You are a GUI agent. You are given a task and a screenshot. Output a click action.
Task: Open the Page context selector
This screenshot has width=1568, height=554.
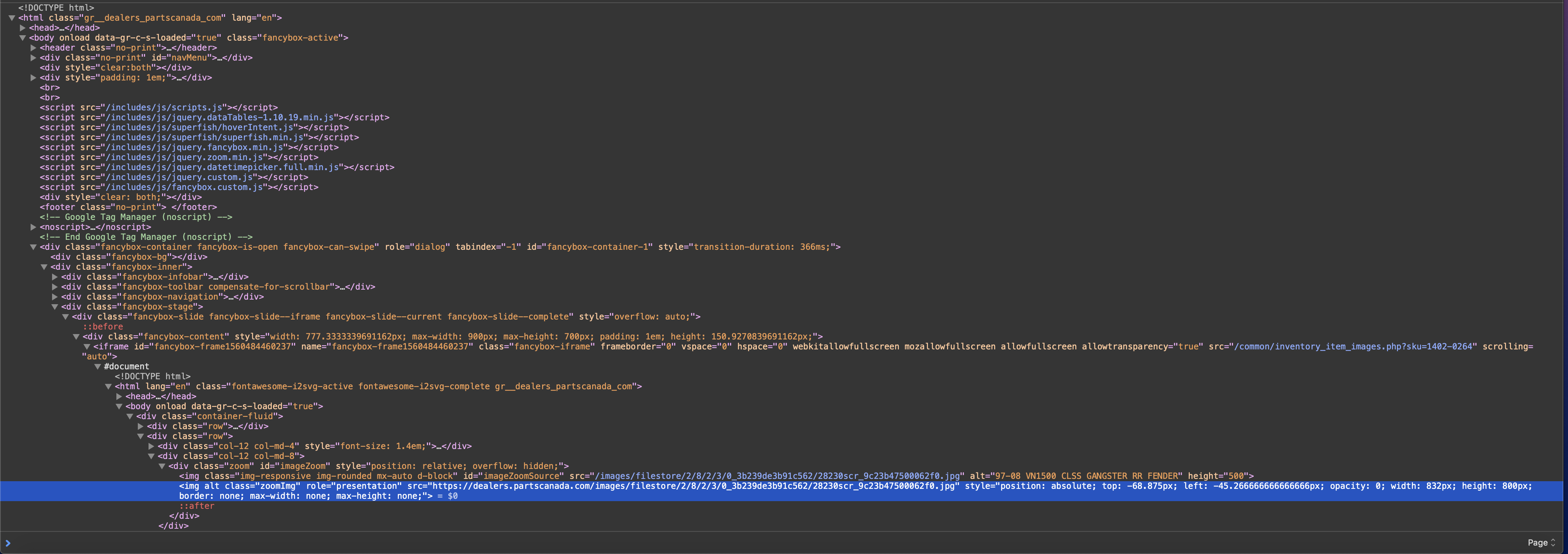(x=1540, y=543)
